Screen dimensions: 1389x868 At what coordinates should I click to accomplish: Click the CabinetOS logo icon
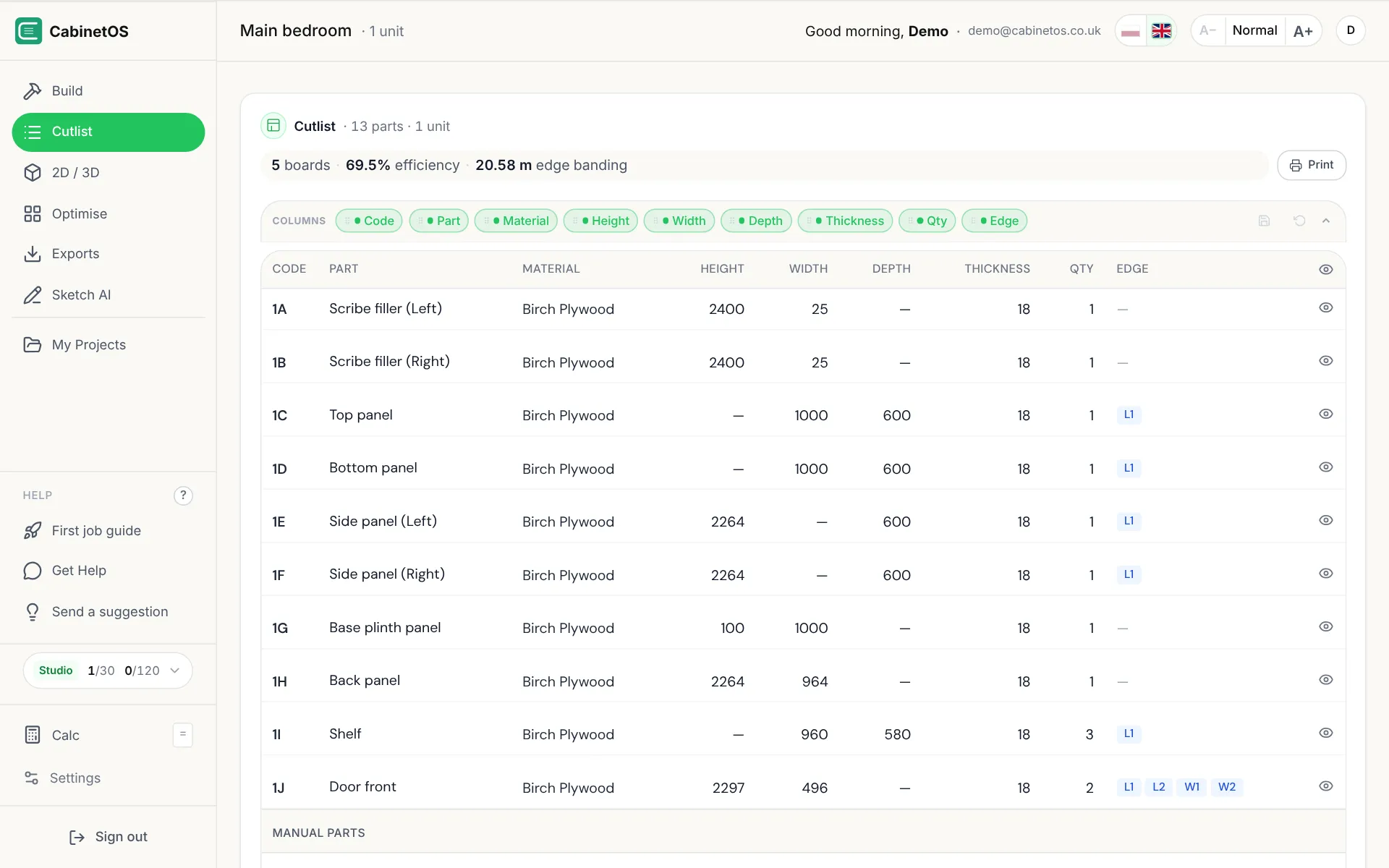point(29,31)
